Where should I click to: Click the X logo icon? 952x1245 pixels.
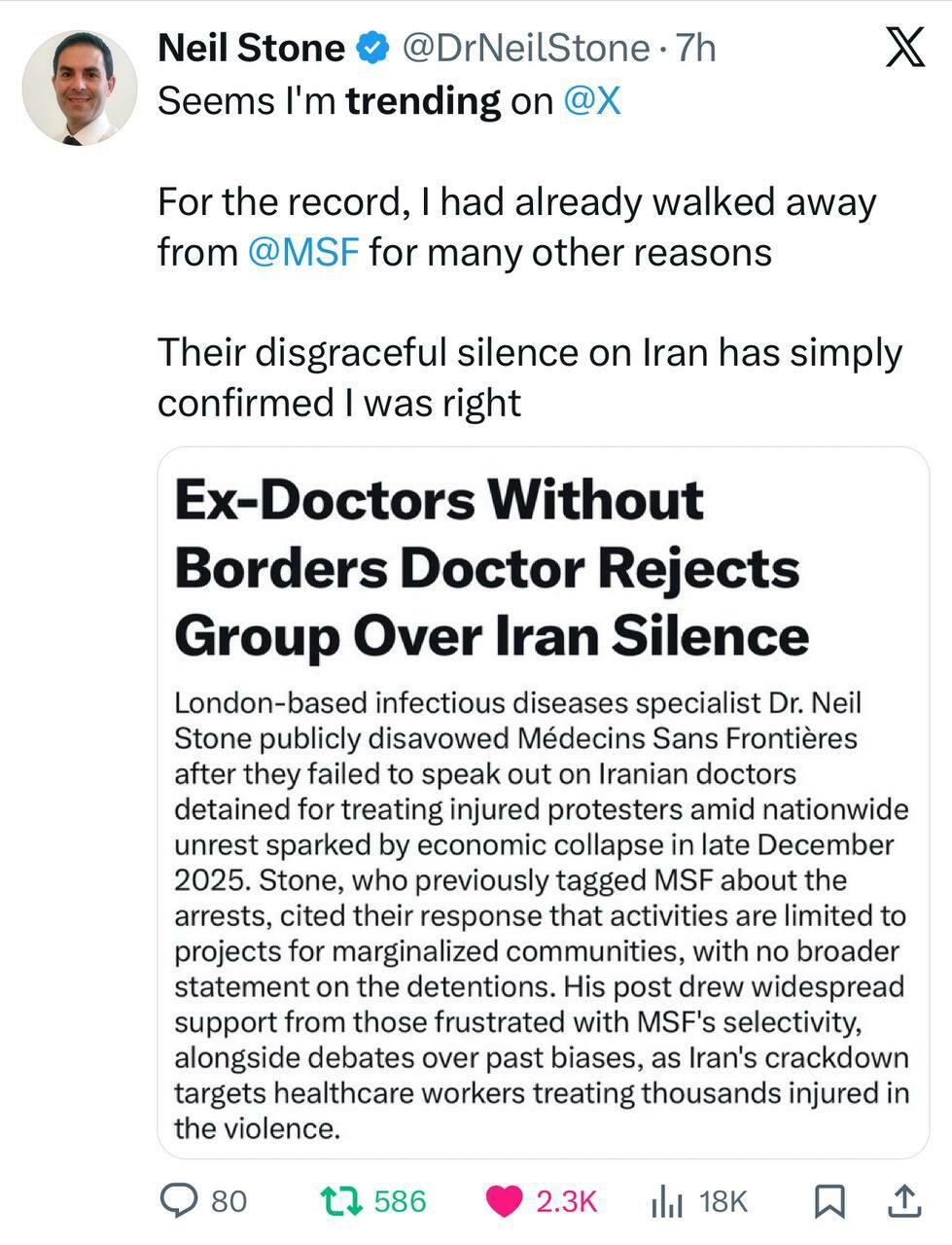[x=905, y=48]
